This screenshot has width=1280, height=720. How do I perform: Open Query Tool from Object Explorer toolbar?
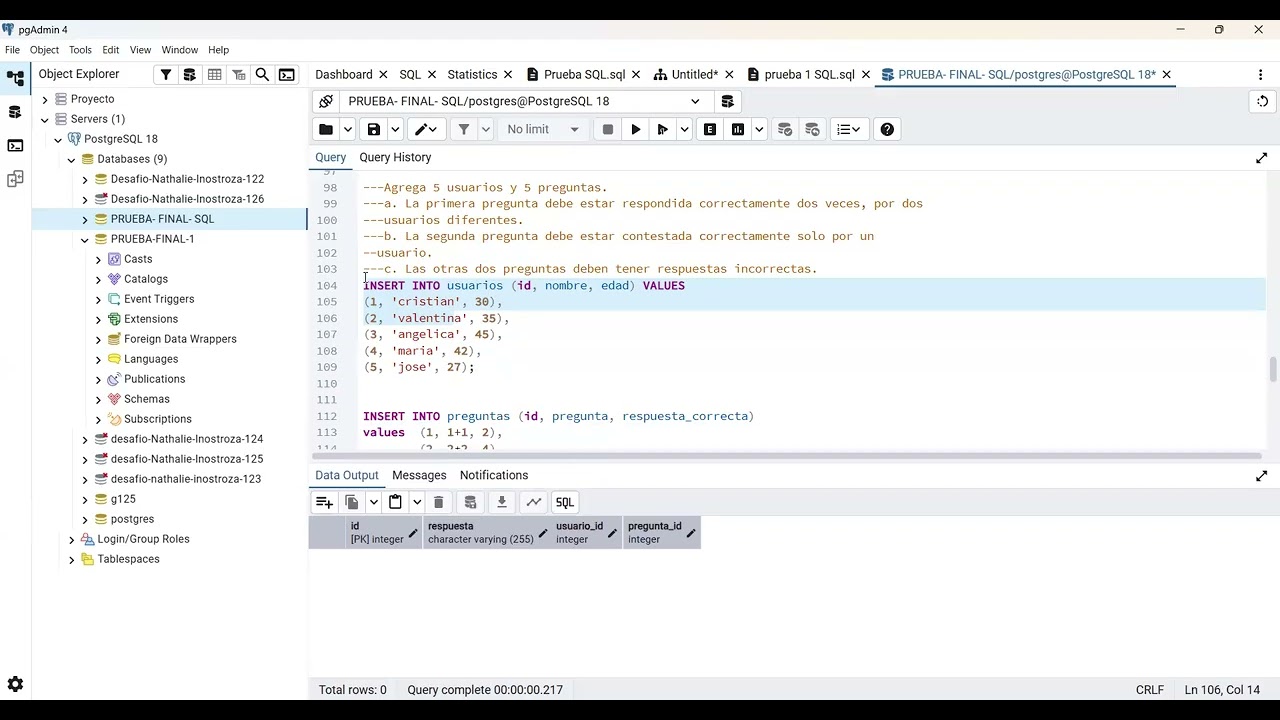(190, 75)
